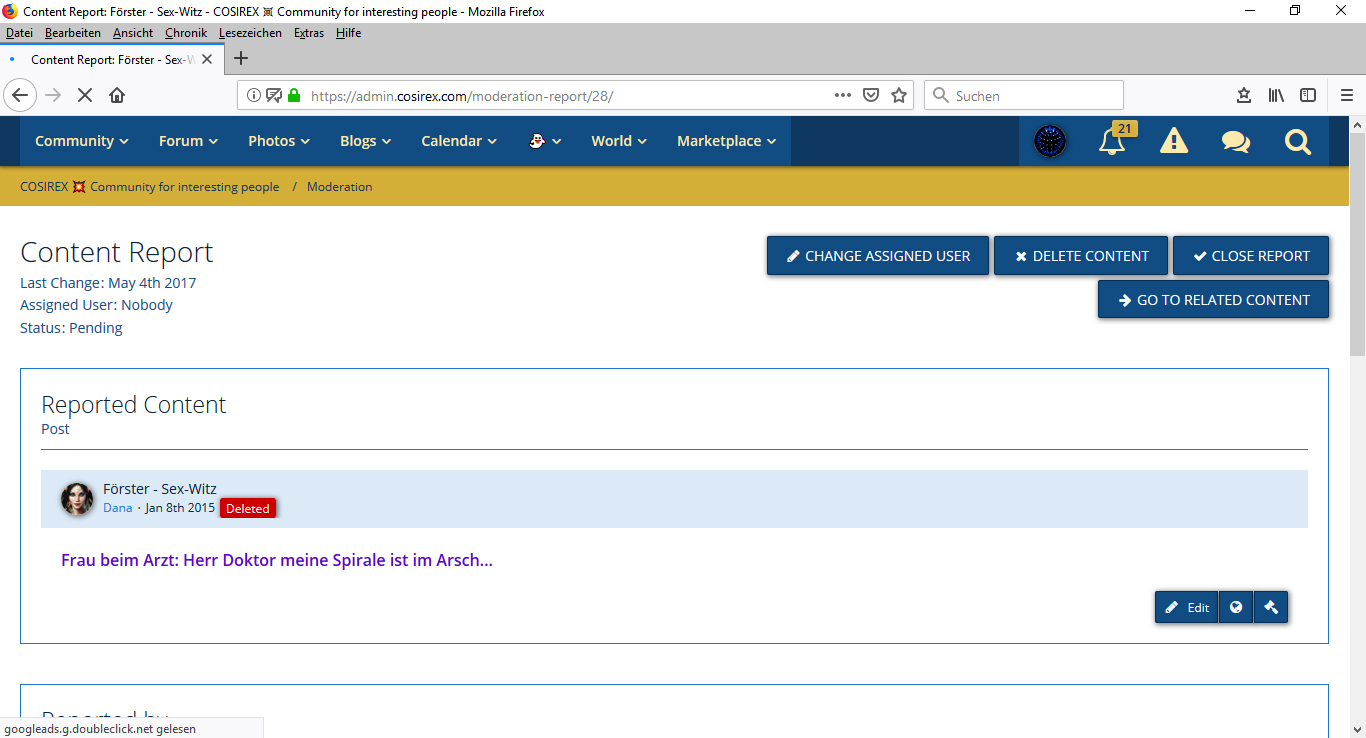Click the gavel moderation icon on post
Image resolution: width=1366 pixels, height=738 pixels.
coord(1270,607)
